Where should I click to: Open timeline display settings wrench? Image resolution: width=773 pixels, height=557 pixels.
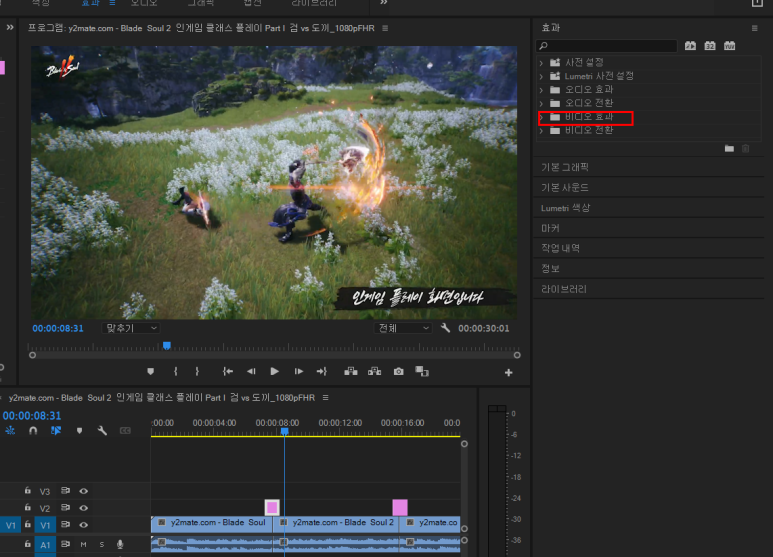[102, 431]
